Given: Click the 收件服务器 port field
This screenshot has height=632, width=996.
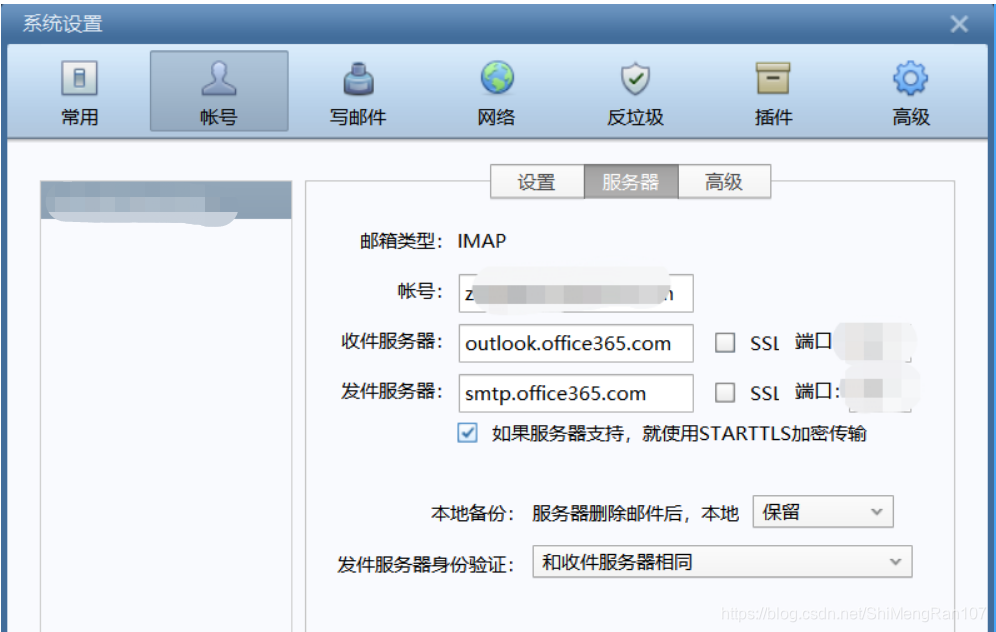Looking at the screenshot, I should 877,343.
